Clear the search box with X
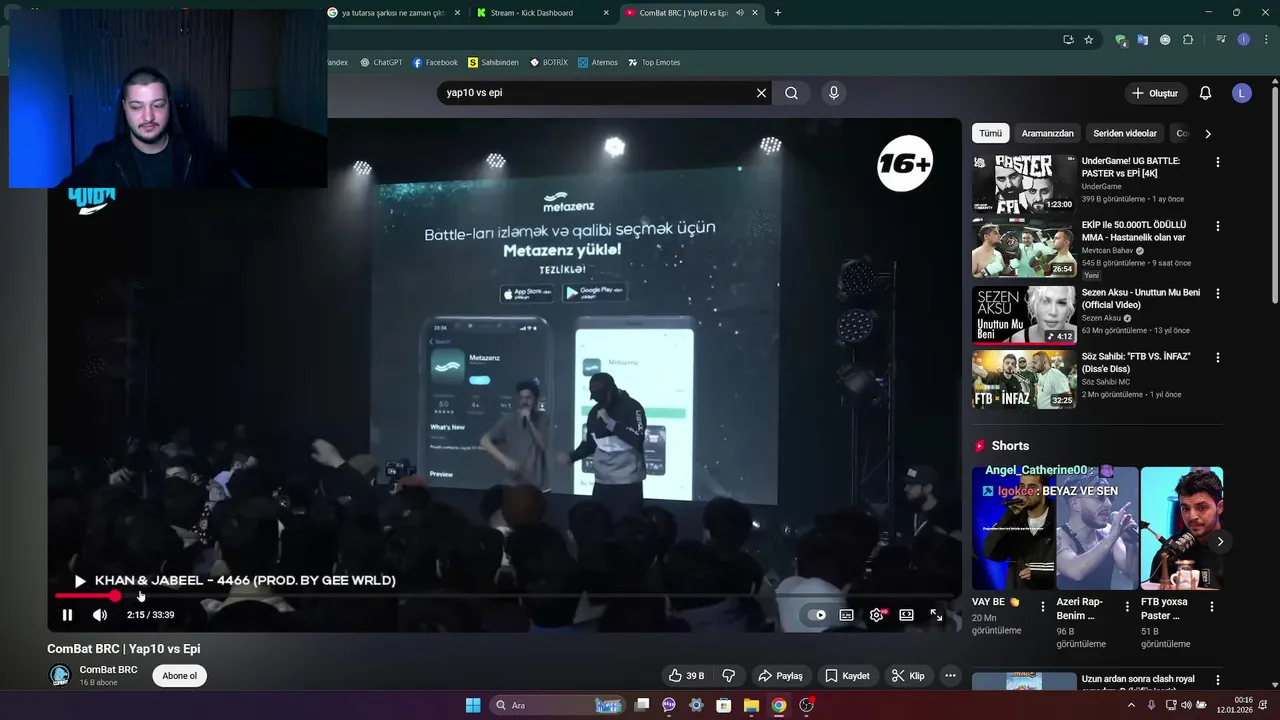1280x720 pixels. click(761, 93)
